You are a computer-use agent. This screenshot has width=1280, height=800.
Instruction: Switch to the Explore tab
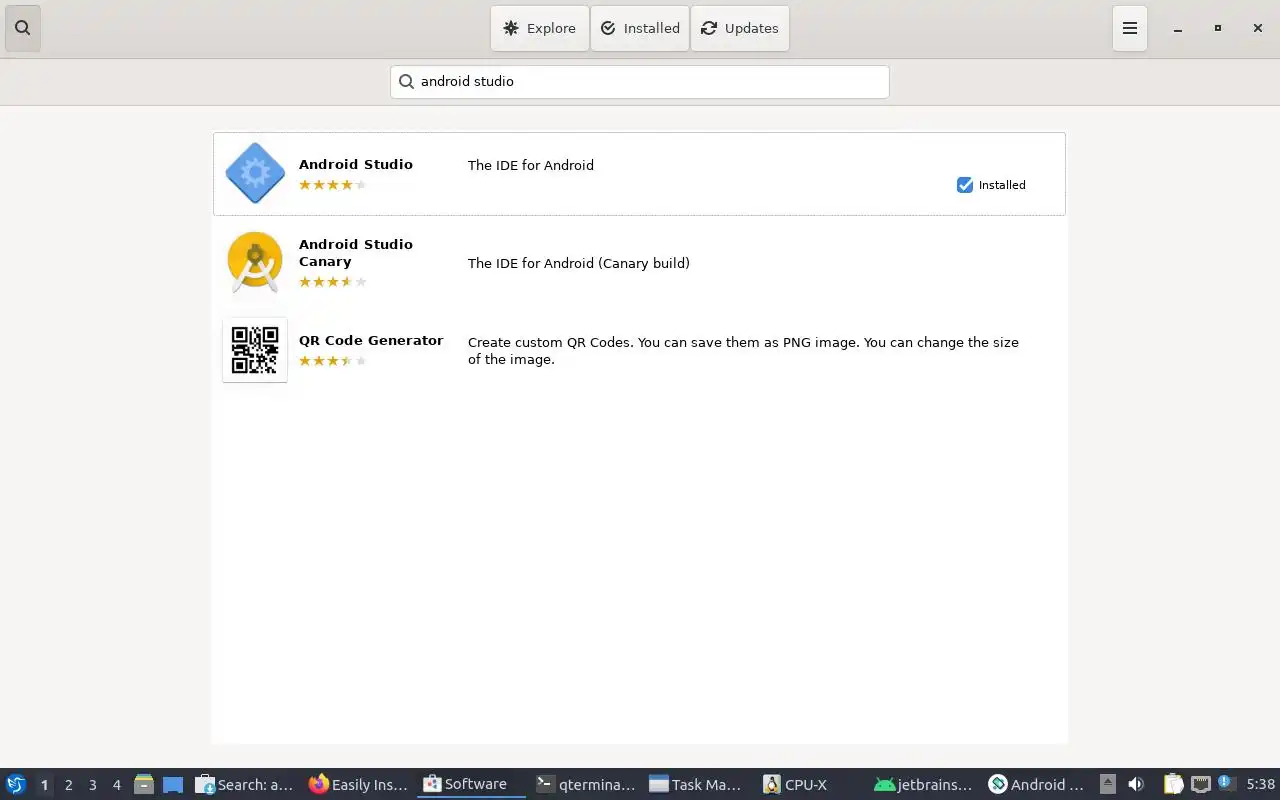pyautogui.click(x=540, y=28)
